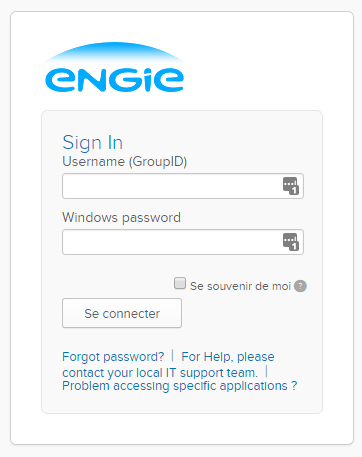Toggle remember-me via Se souvenir de moi label

tap(240, 286)
